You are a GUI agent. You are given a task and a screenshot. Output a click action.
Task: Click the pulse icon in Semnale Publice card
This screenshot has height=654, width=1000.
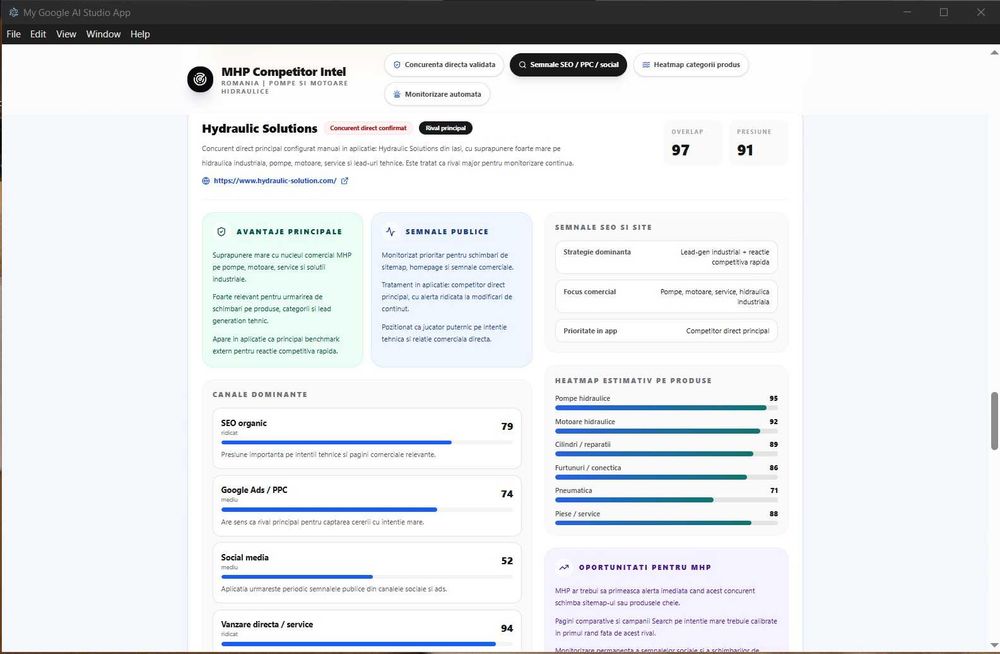390,232
